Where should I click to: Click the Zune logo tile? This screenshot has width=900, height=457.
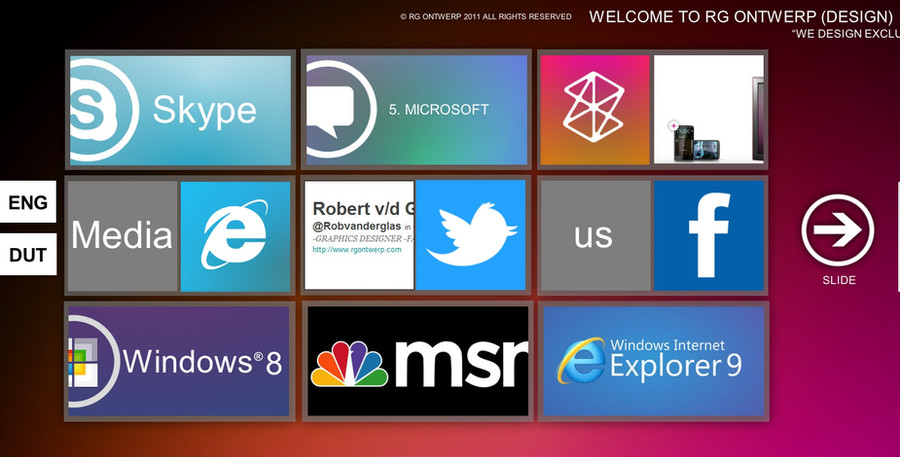(x=595, y=110)
